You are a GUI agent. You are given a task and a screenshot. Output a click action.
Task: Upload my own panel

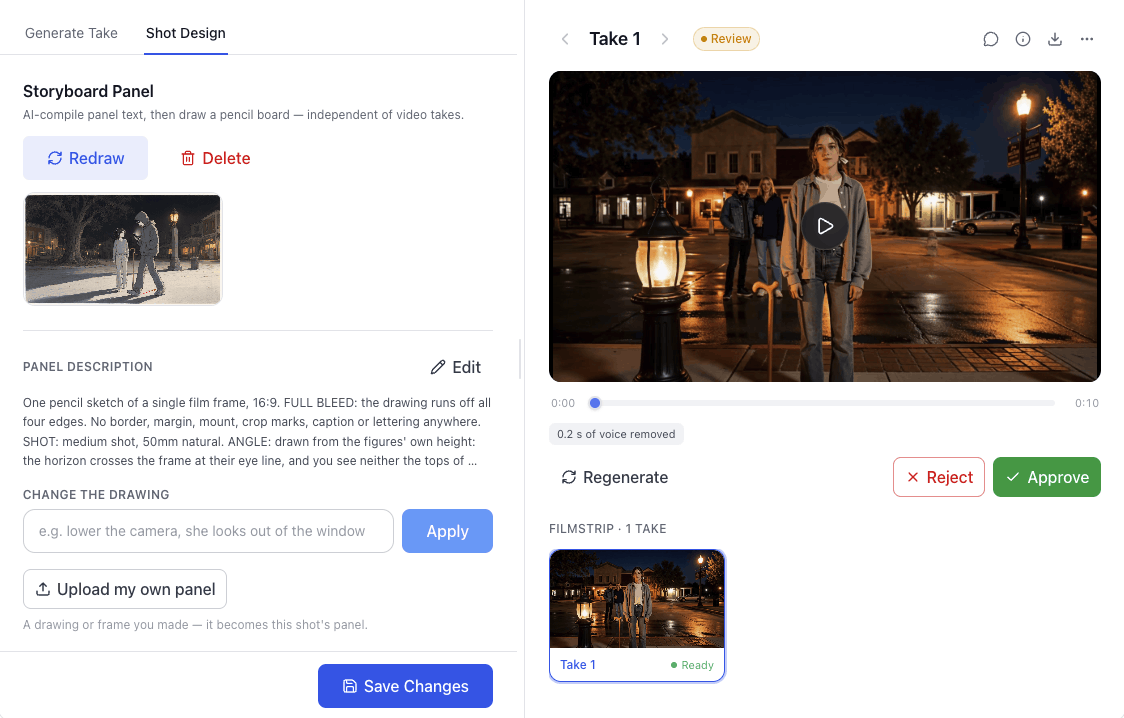(125, 589)
